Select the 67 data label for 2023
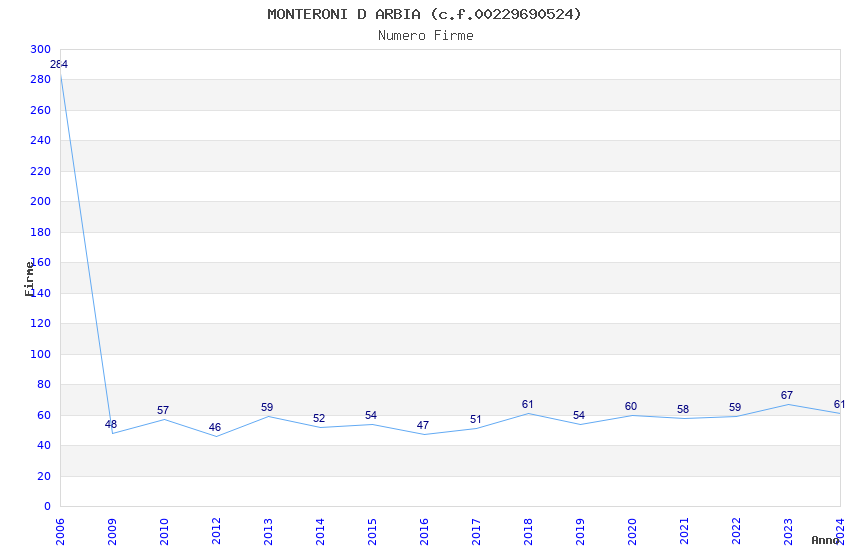Screen dimensions: 850x550 (x=787, y=396)
